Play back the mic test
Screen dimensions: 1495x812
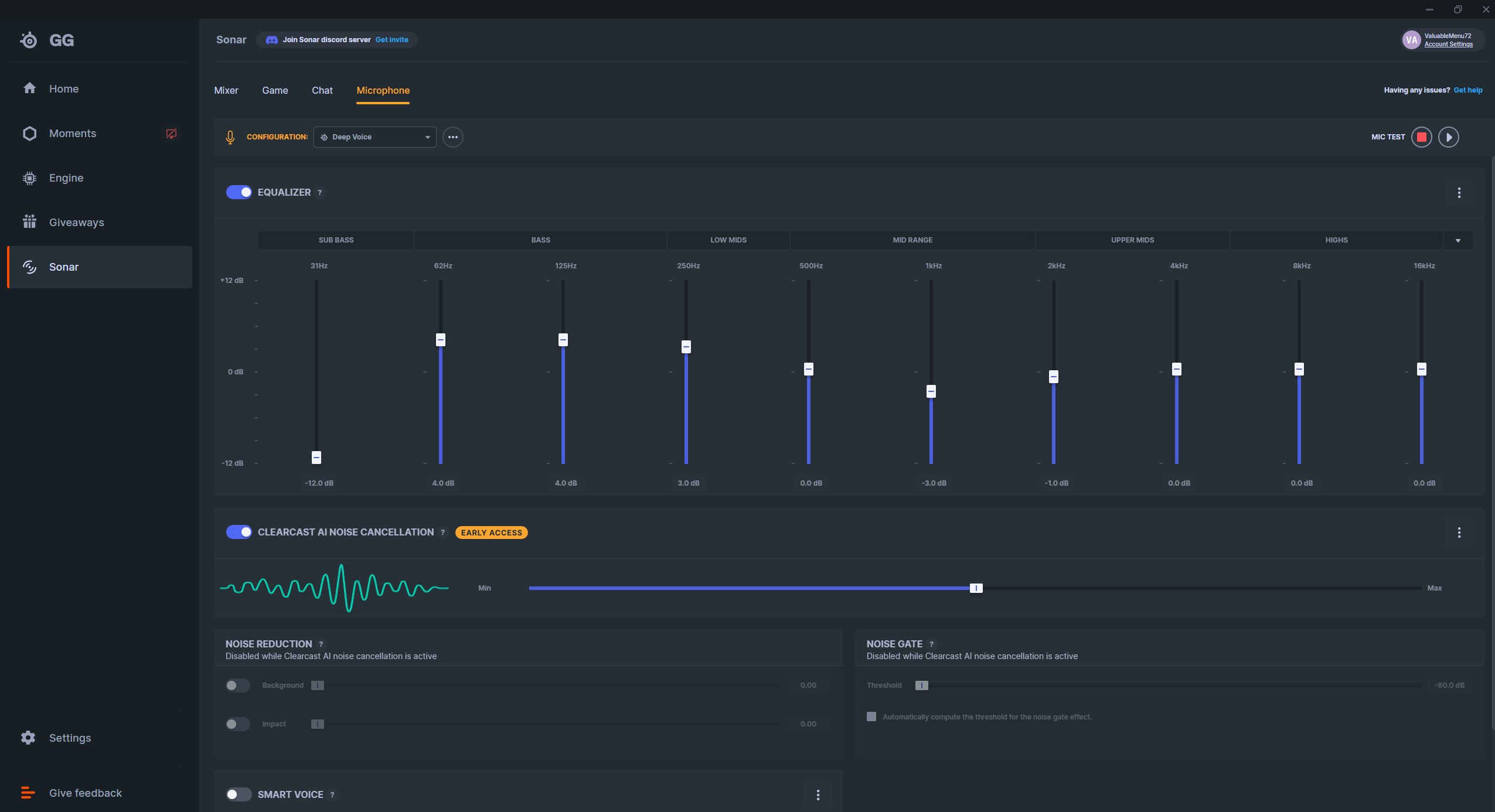point(1449,137)
